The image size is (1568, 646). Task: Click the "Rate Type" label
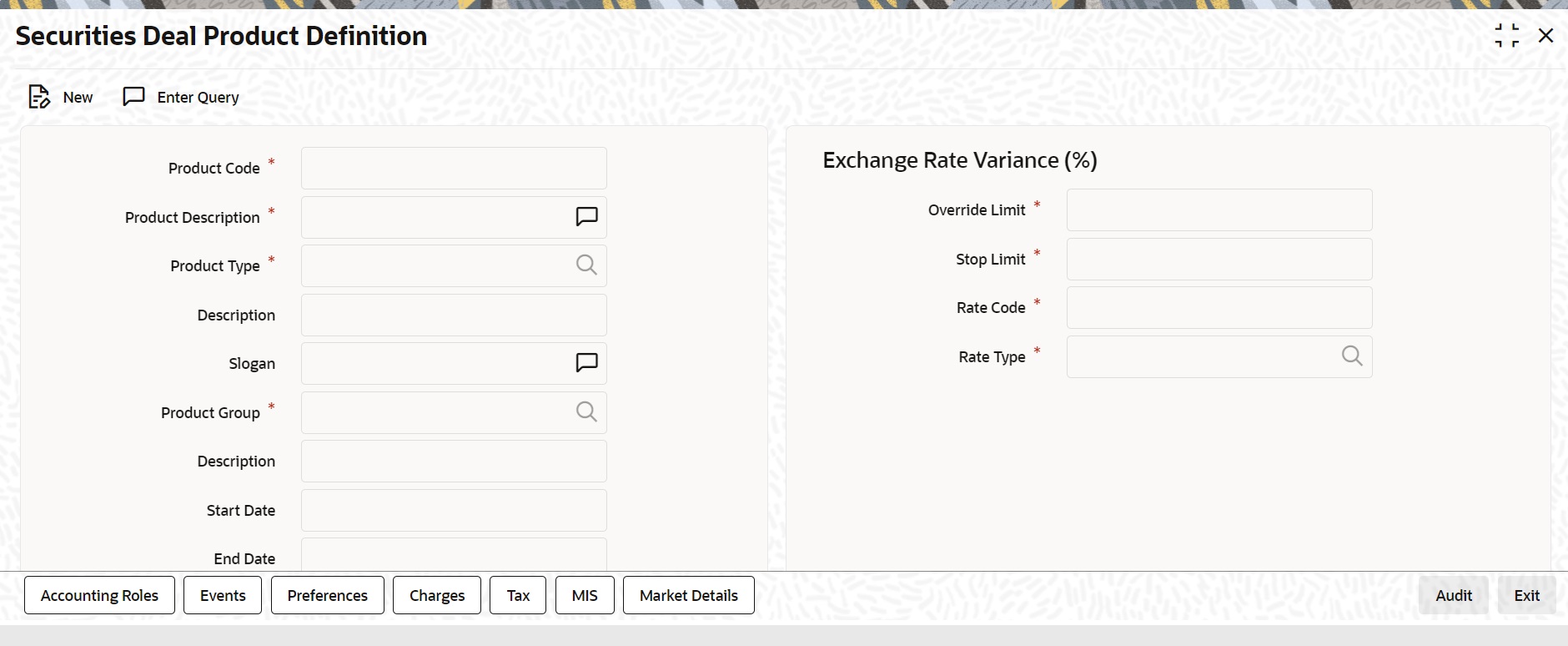[992, 357]
